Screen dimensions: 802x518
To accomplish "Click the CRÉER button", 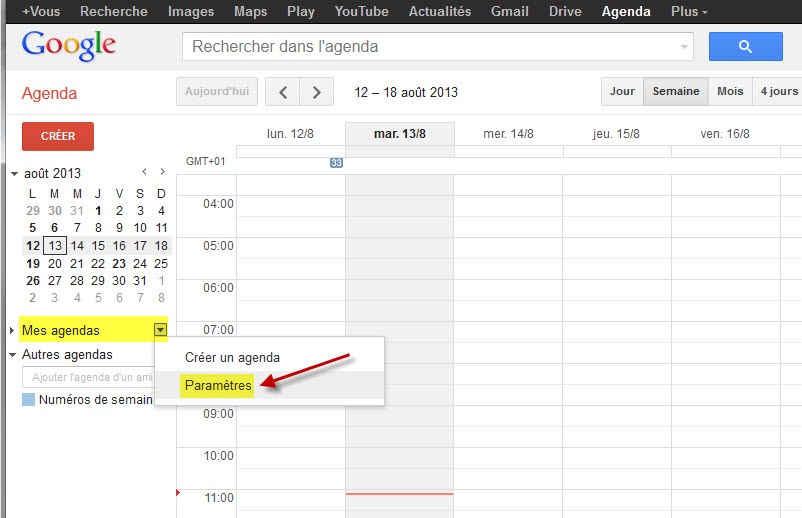I will tap(58, 136).
